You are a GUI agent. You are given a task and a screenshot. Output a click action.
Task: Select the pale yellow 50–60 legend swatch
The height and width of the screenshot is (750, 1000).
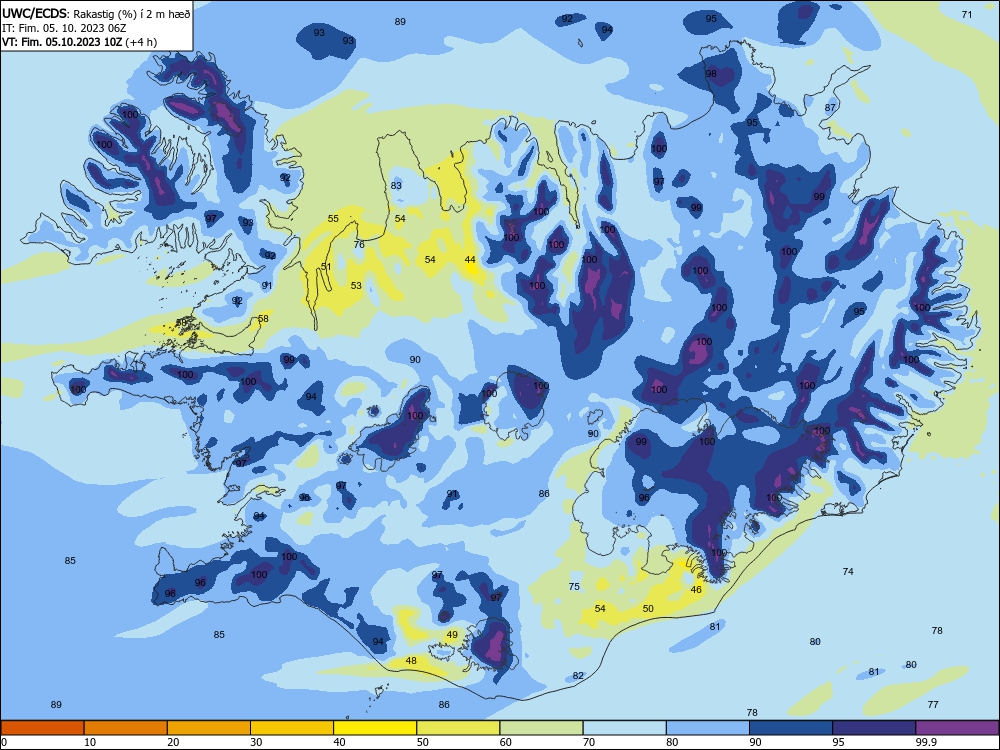click(458, 728)
